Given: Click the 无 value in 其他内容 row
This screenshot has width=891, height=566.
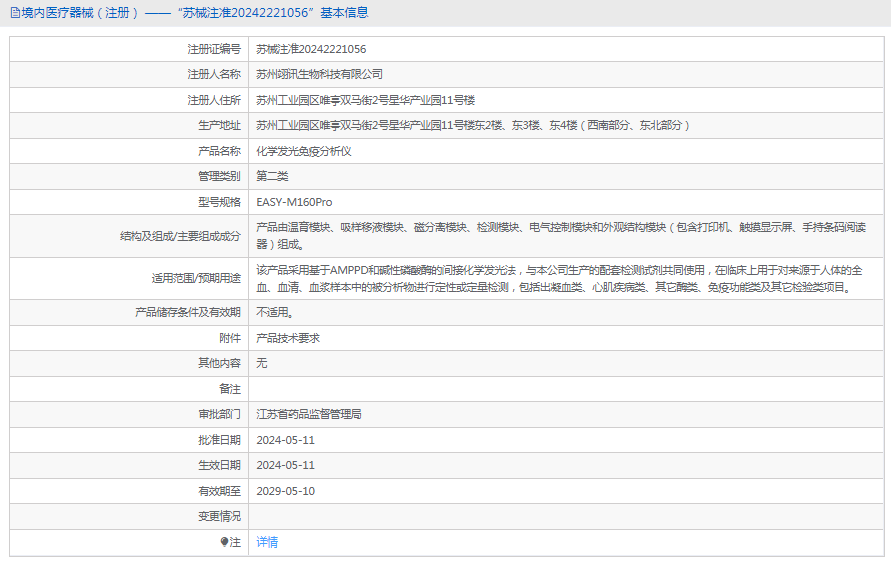Looking at the screenshot, I should 261,363.
